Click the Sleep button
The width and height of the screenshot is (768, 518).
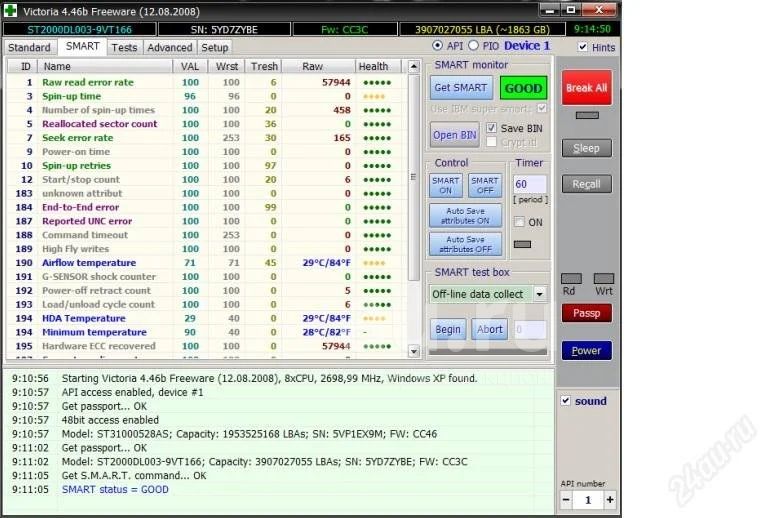[586, 148]
